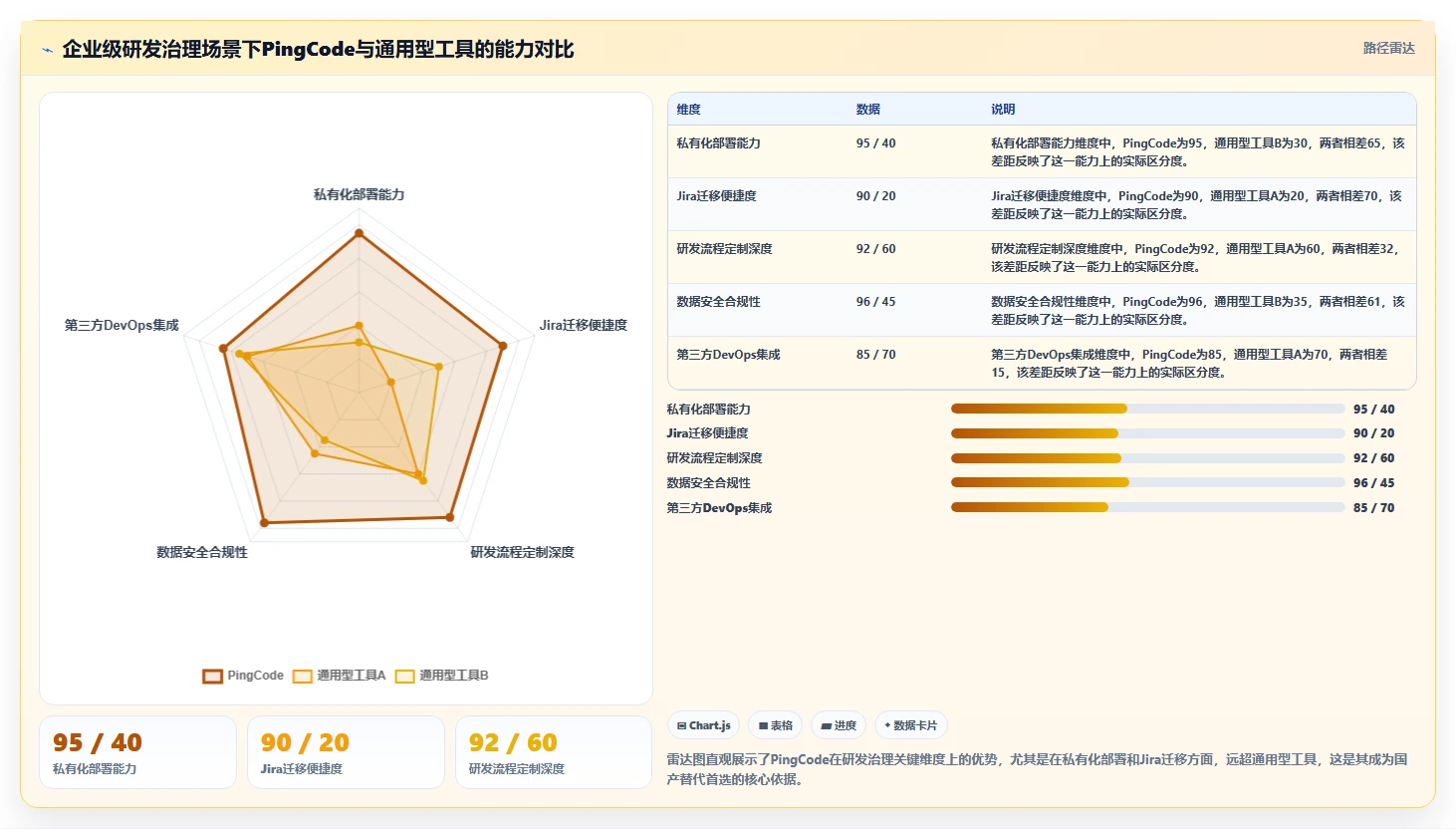Click the Jira迁移便捷度 progress bar
Viewport: 1456px width, 829px height.
pos(1147,433)
